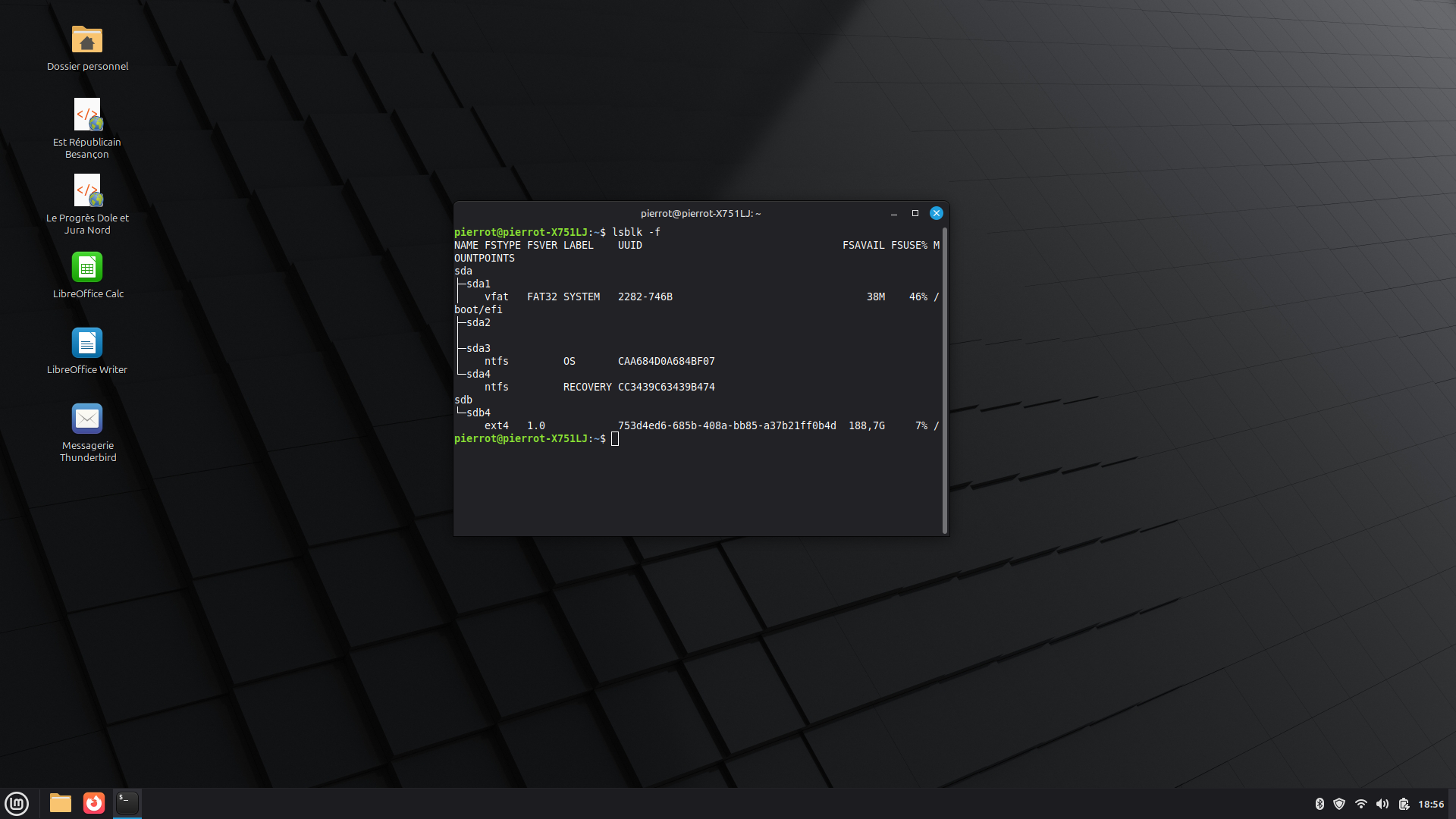Open the sound volume applet
The width and height of the screenshot is (1456, 819).
(x=1382, y=804)
